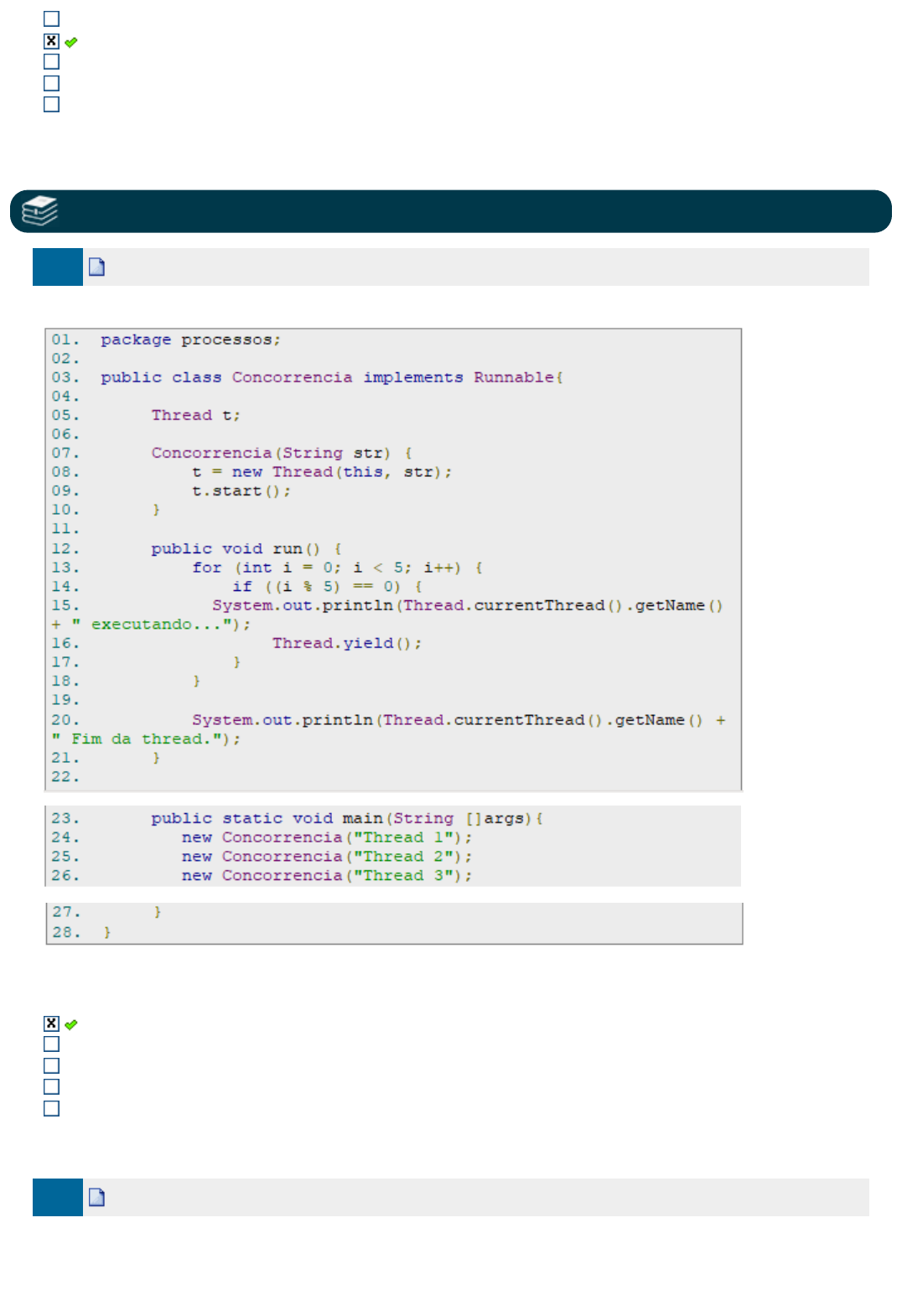
Task: Mark the last checkbox in the top answer group
Action: tap(52, 105)
